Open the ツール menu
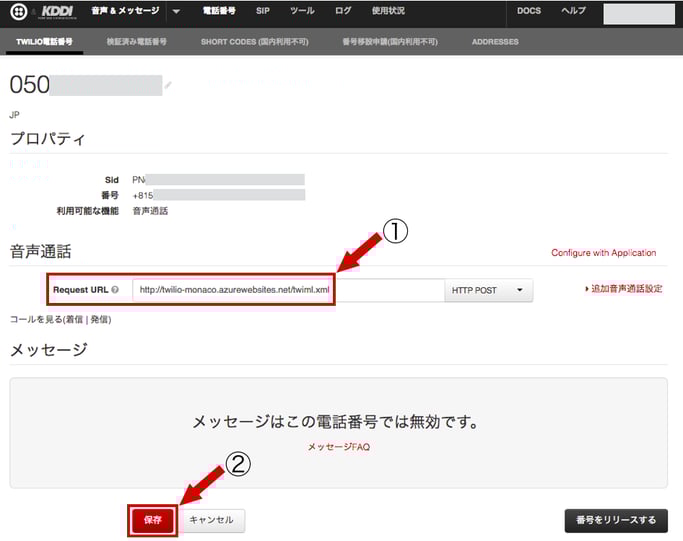This screenshot has width=683, height=541. (x=302, y=11)
